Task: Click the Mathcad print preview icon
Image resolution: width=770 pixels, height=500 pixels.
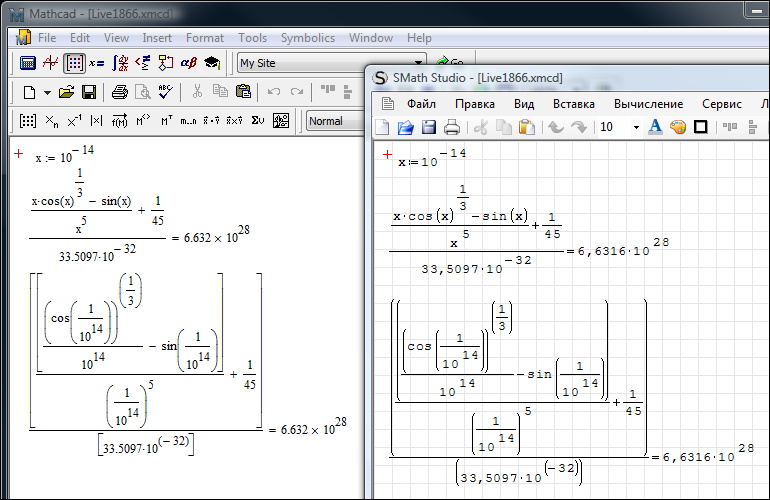Action: pyautogui.click(x=142, y=92)
